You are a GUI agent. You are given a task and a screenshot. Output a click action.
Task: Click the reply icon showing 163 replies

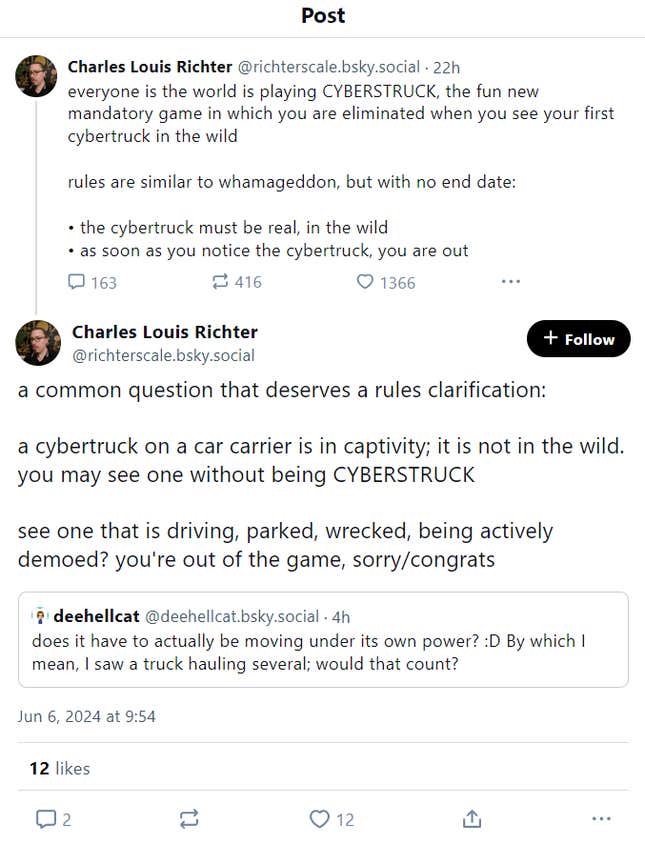pos(77,282)
